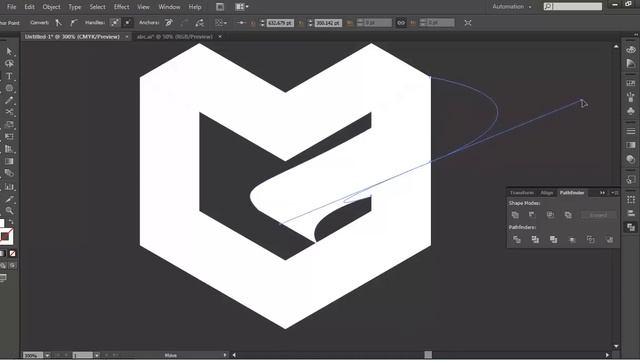Swap fill and stroke colors
The height and width of the screenshot is (360, 640).
click(11, 222)
